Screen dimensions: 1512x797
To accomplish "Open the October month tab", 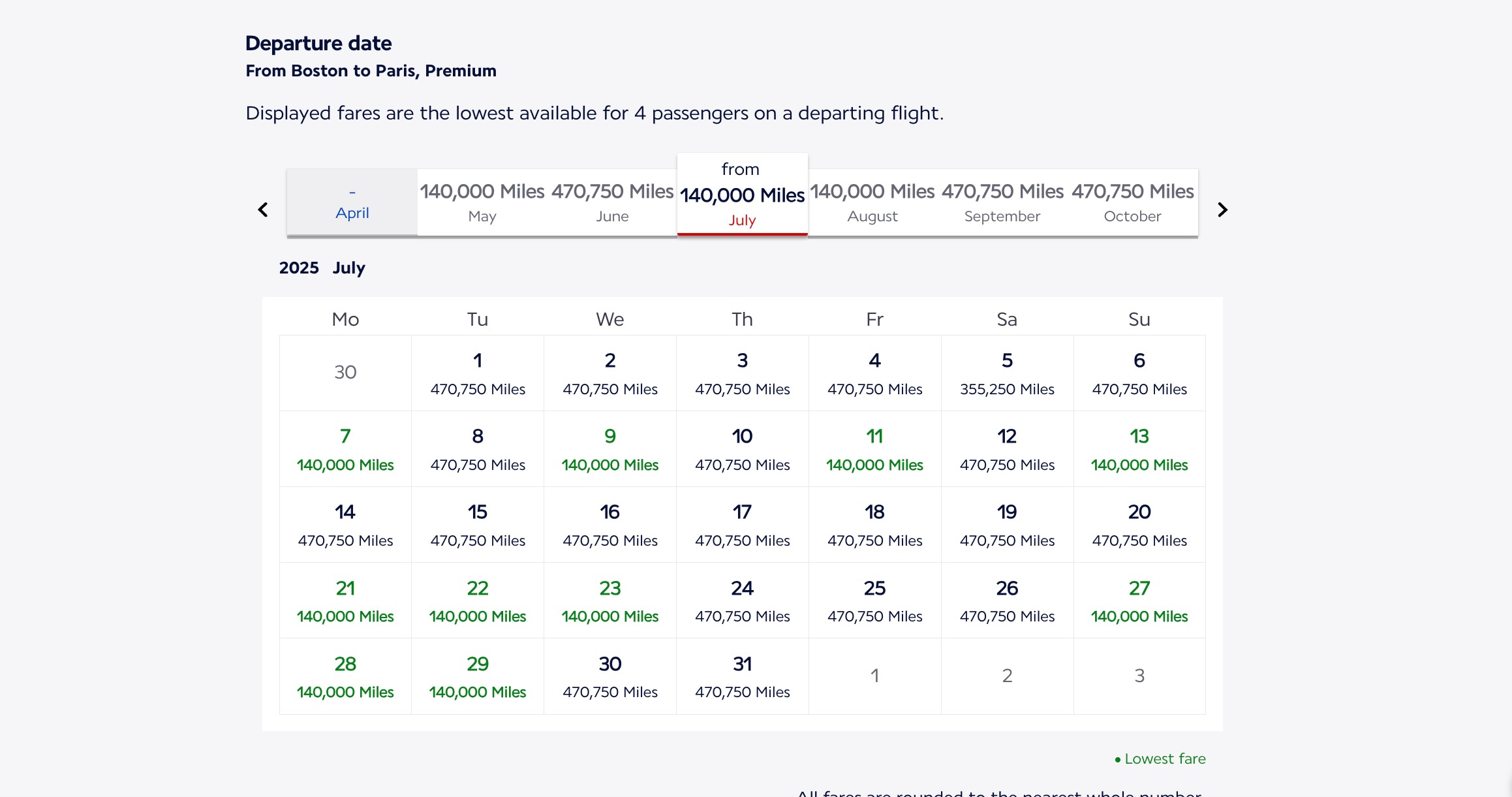I will coord(1132,203).
